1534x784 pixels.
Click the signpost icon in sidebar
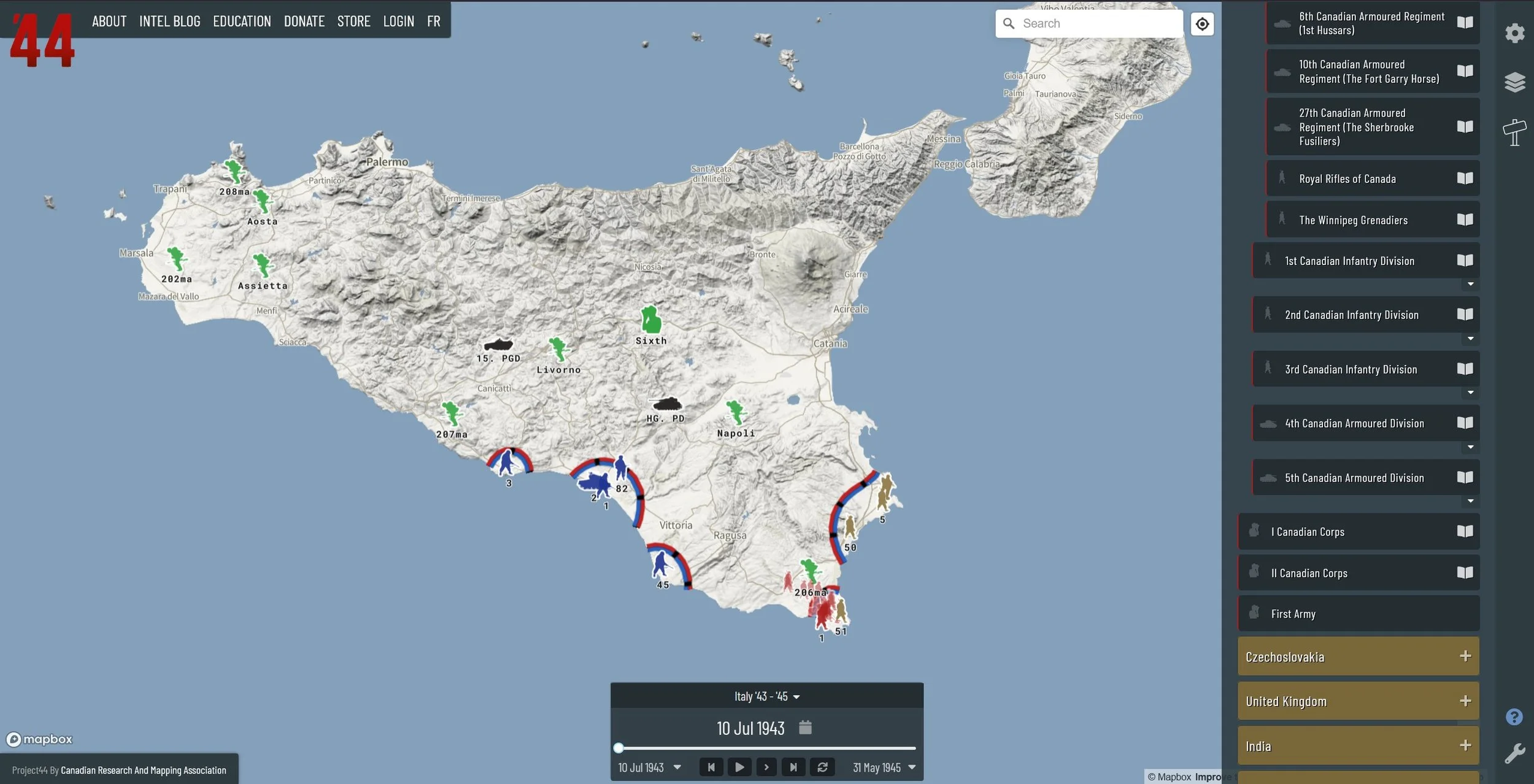pyautogui.click(x=1514, y=132)
